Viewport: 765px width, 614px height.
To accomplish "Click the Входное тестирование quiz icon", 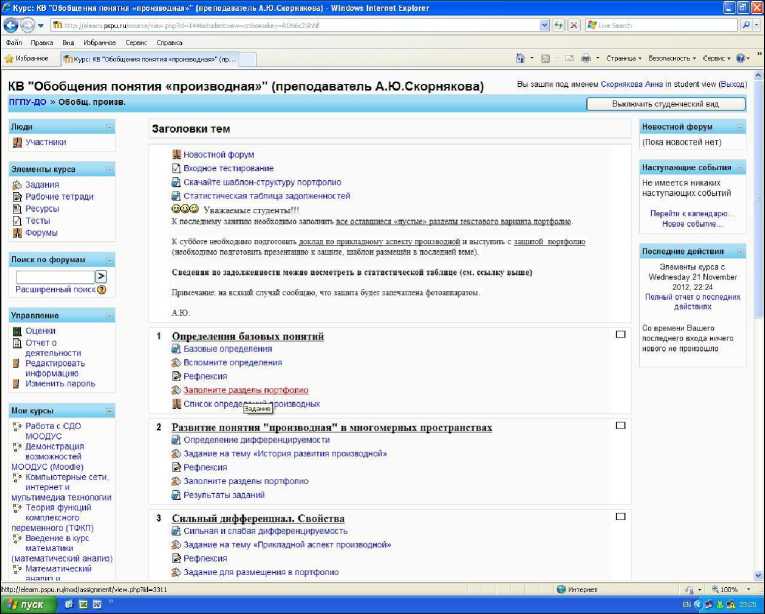I will click(x=176, y=168).
